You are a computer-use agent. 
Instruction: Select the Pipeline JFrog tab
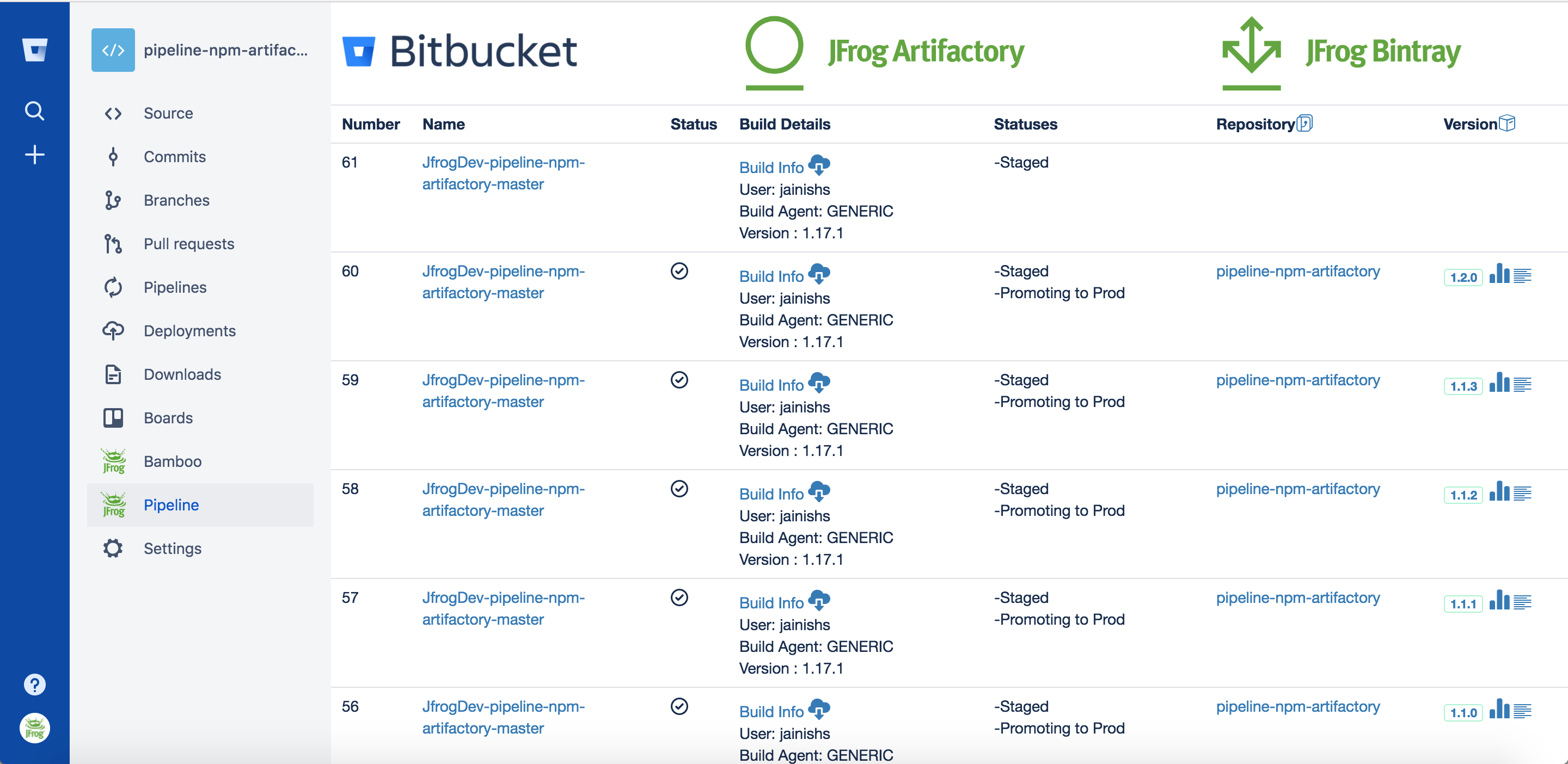click(171, 504)
